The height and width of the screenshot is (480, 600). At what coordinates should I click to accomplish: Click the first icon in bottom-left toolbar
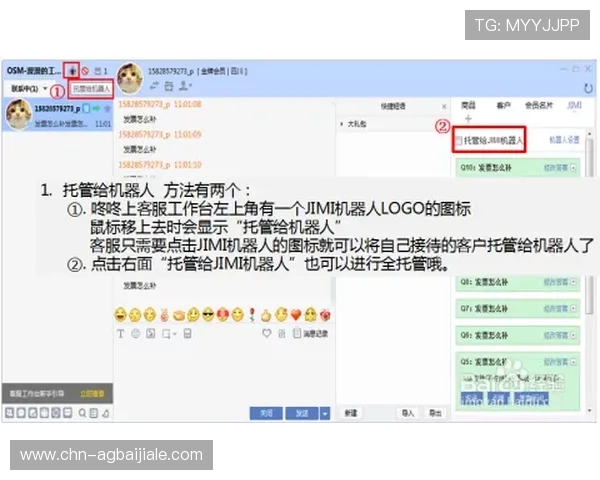click(x=9, y=413)
